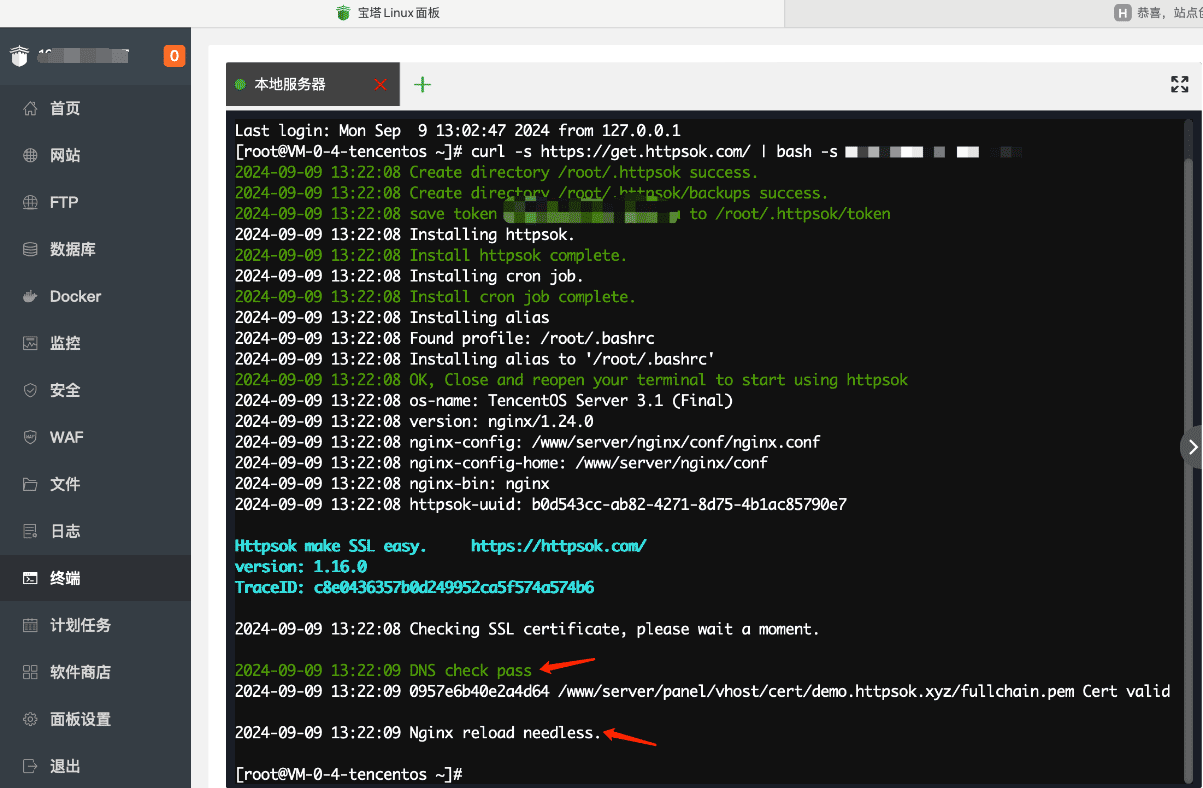The height and width of the screenshot is (788, 1203).
Task: Expand the right side panel arrow
Action: [1192, 447]
